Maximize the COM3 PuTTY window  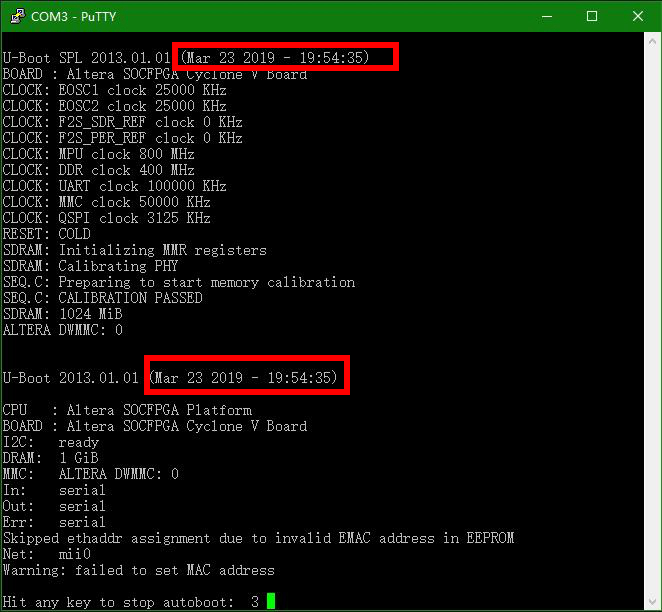tap(592, 16)
